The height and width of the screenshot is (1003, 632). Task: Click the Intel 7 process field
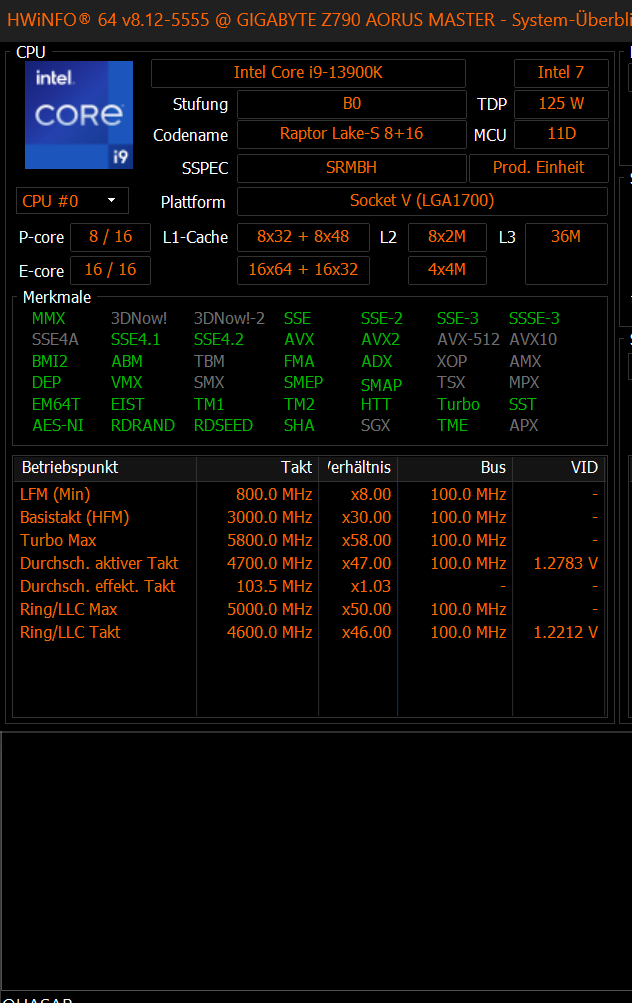click(x=561, y=73)
